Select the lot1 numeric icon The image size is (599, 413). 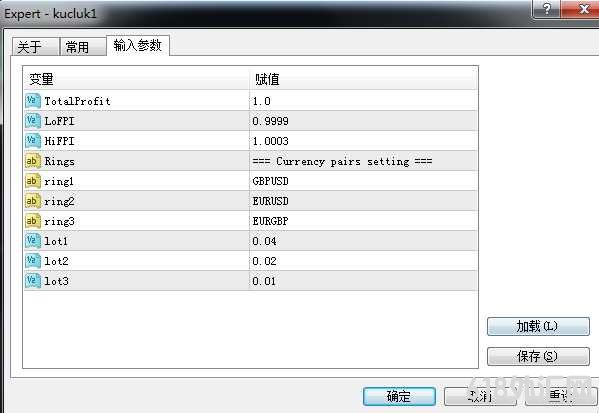pyautogui.click(x=33, y=241)
